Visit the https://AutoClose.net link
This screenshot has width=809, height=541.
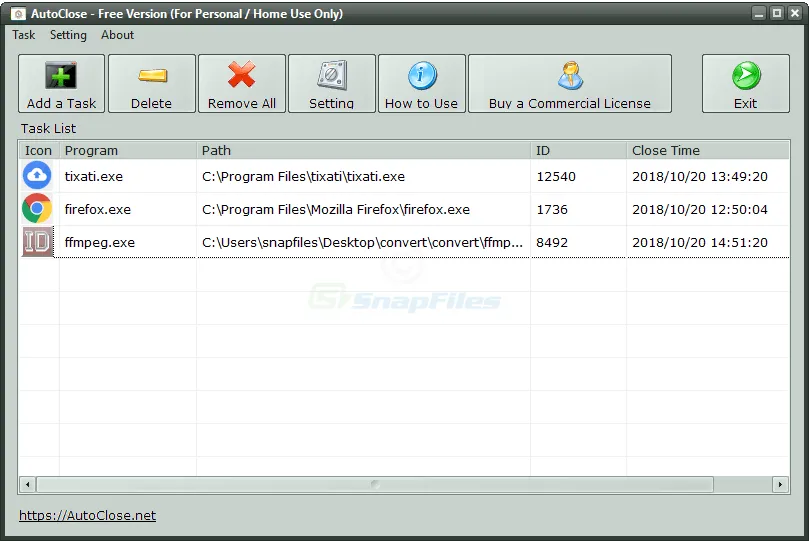[x=87, y=515]
